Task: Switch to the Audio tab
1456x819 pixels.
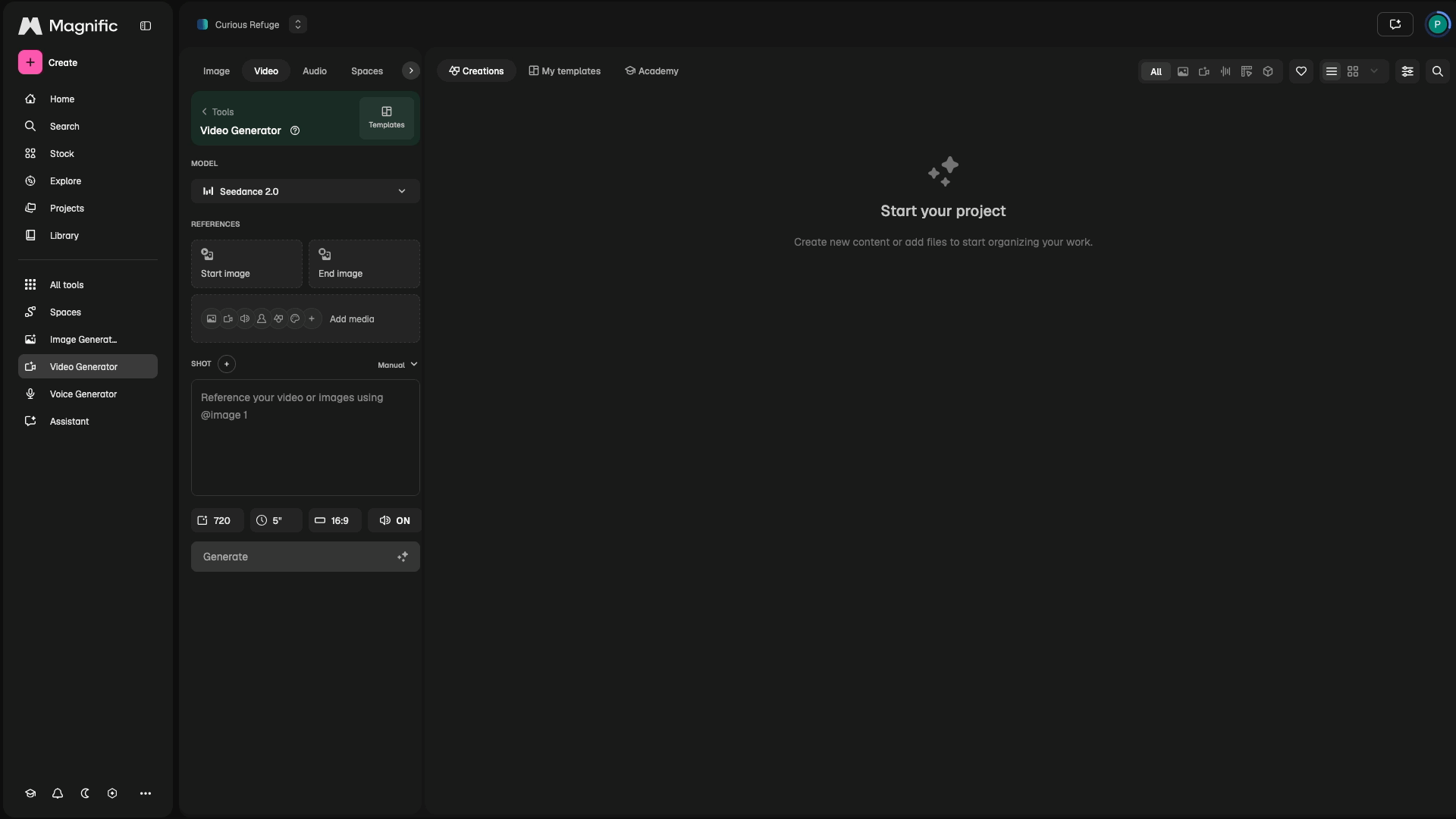Action: (315, 71)
